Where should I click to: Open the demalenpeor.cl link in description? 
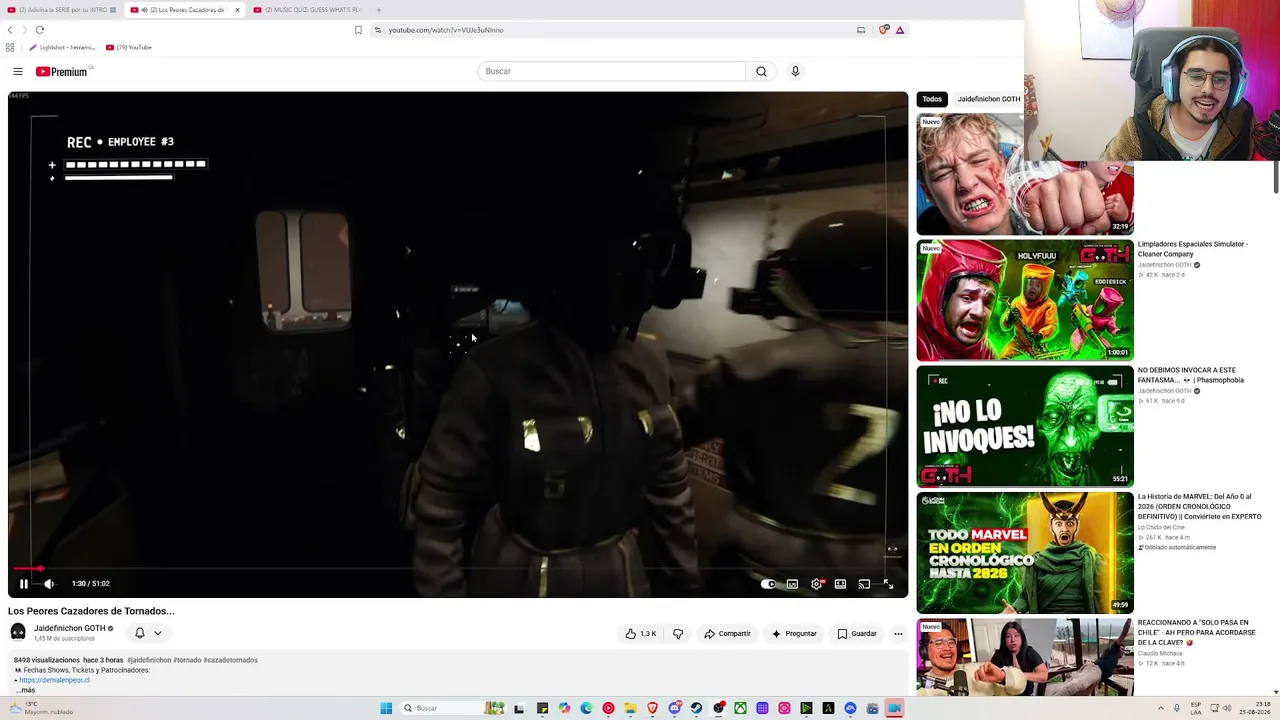point(55,680)
